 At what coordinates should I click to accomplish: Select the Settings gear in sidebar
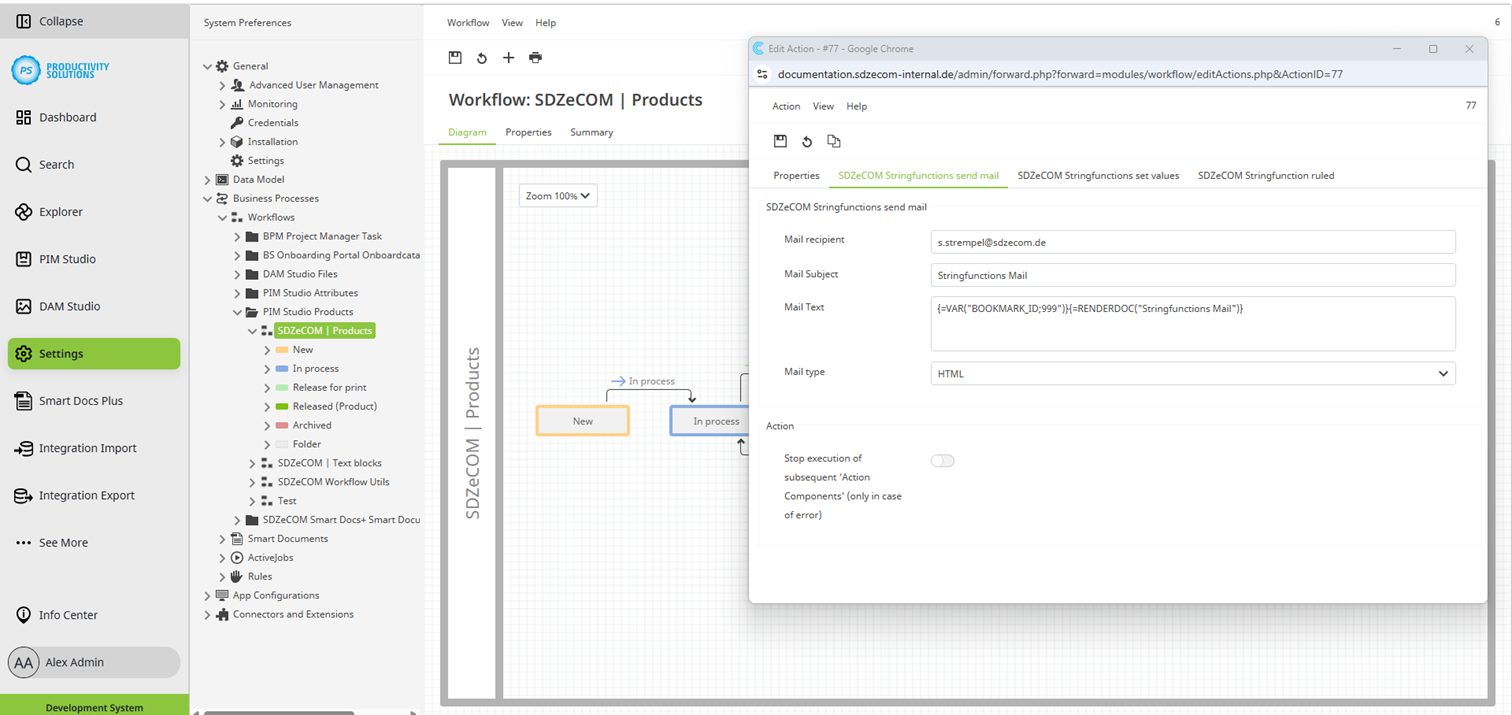tap(24, 354)
